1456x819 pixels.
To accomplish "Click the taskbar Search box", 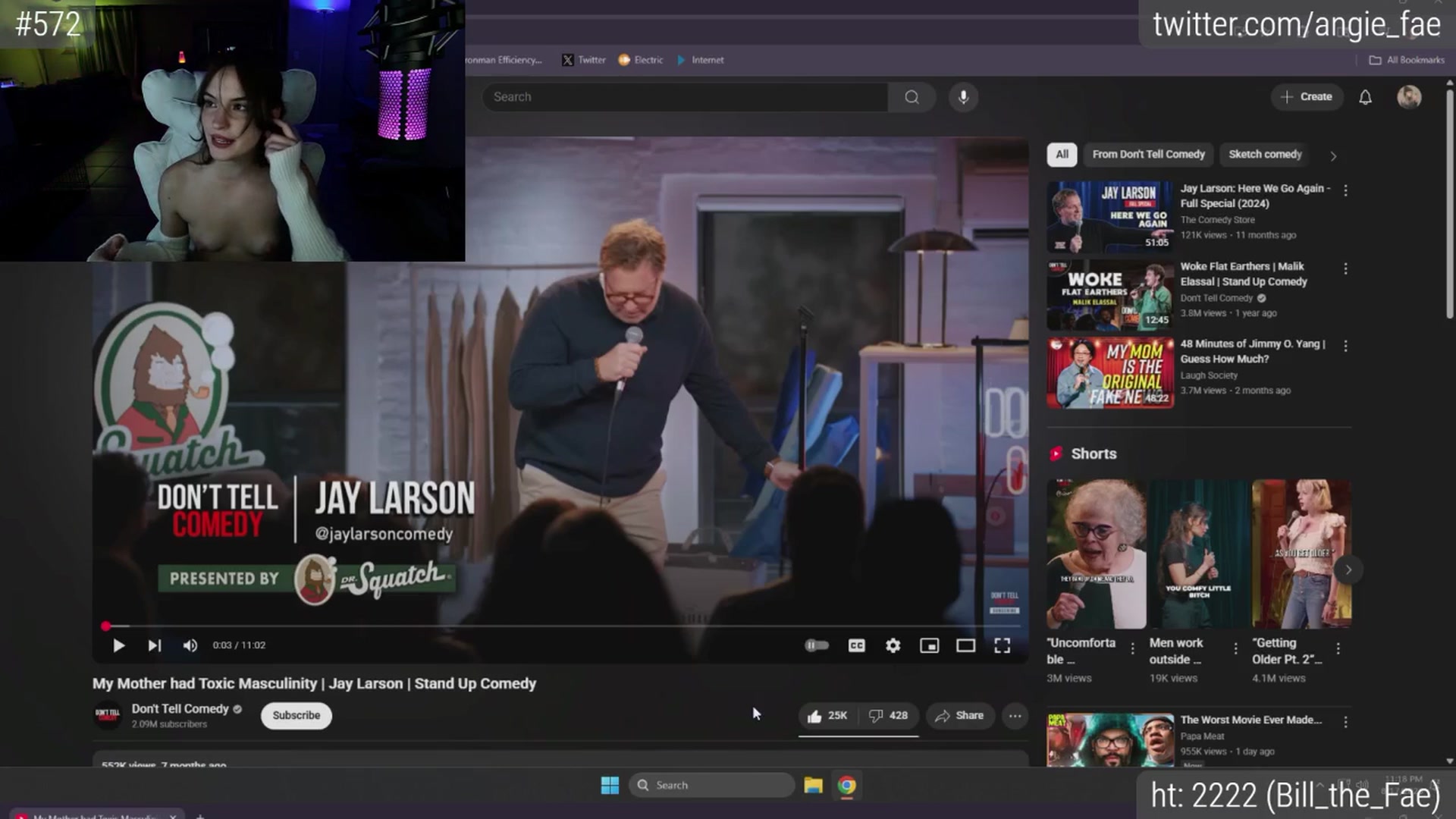I will point(711,785).
